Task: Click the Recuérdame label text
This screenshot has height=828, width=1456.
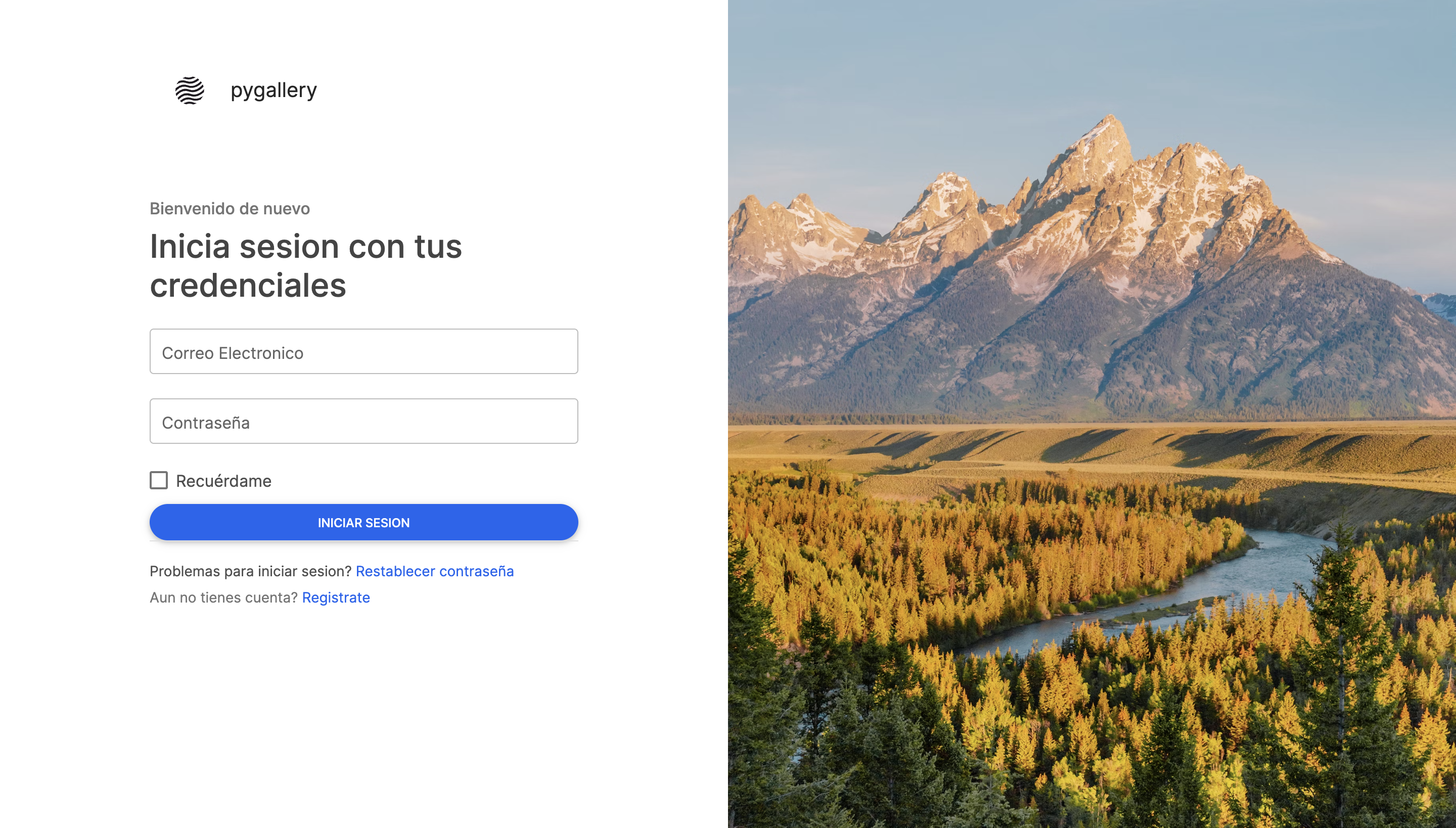Action: point(223,481)
